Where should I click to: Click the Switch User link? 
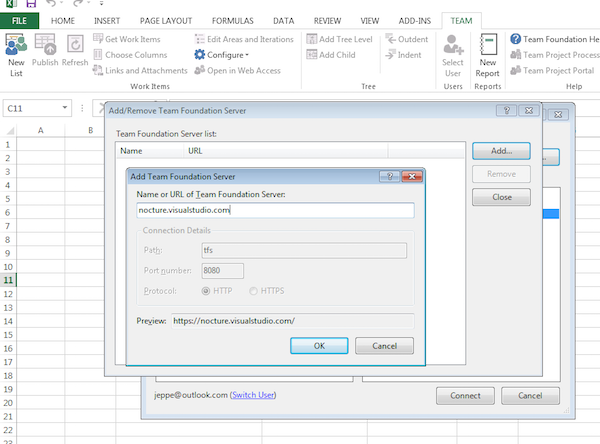[x=253, y=395]
